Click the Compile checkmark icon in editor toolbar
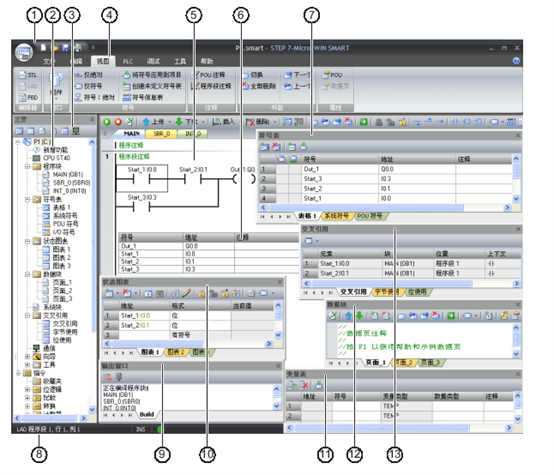 129,122
